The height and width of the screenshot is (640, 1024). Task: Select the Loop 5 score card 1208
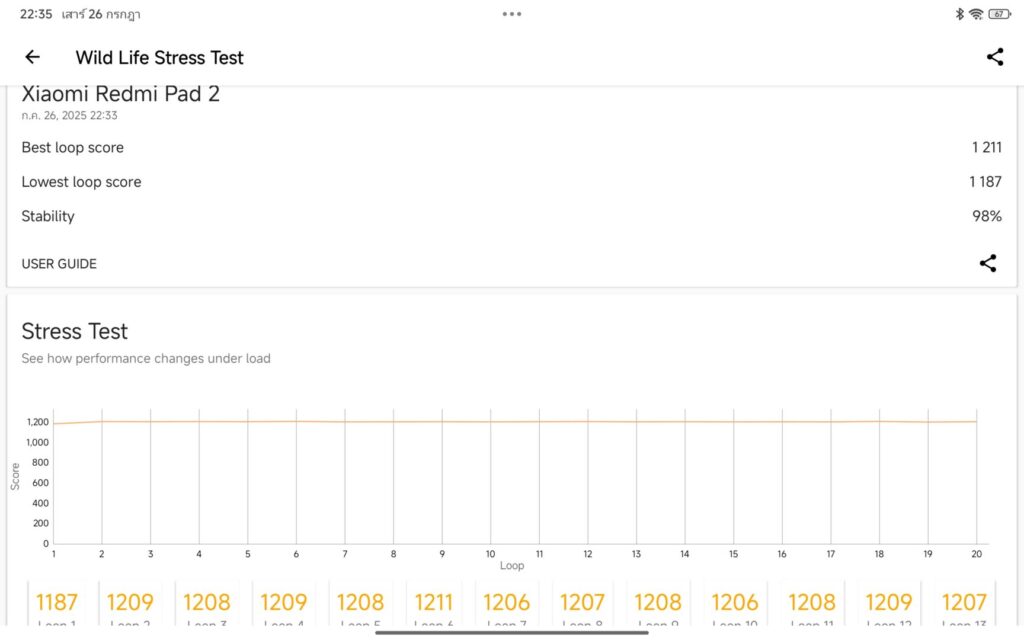pos(360,604)
